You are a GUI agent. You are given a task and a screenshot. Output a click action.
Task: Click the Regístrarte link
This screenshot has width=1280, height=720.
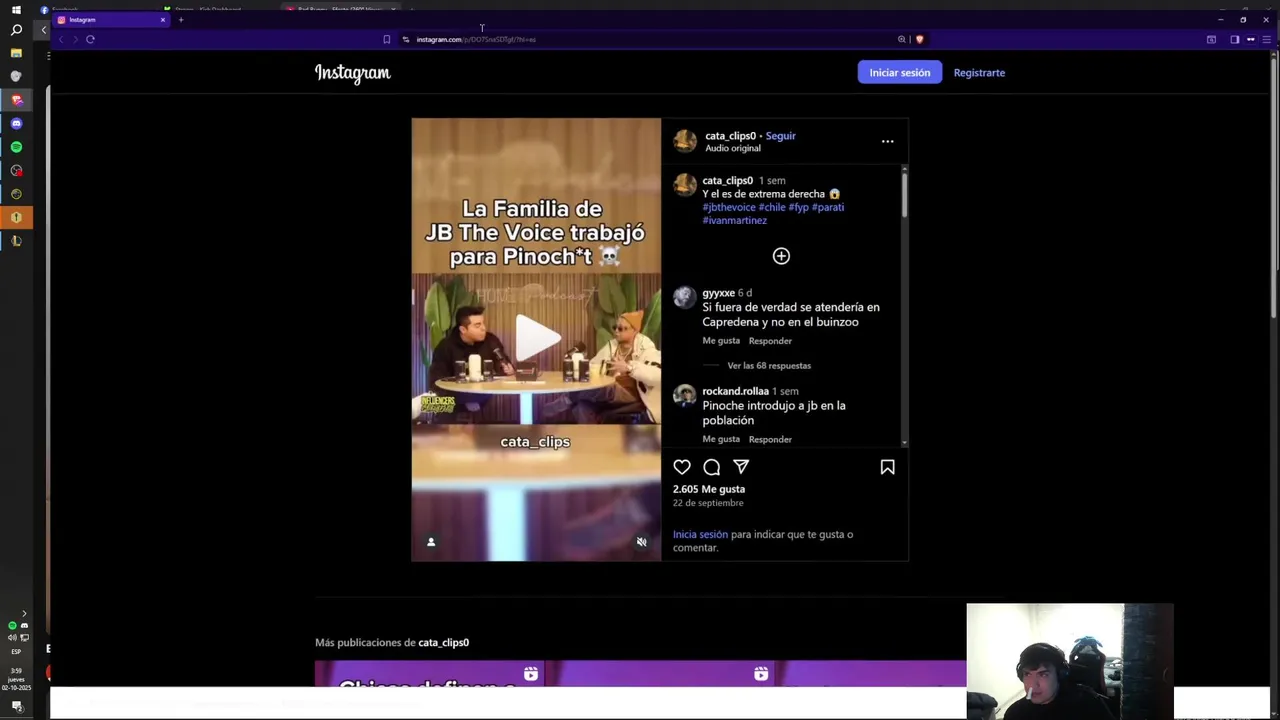pyautogui.click(x=979, y=73)
